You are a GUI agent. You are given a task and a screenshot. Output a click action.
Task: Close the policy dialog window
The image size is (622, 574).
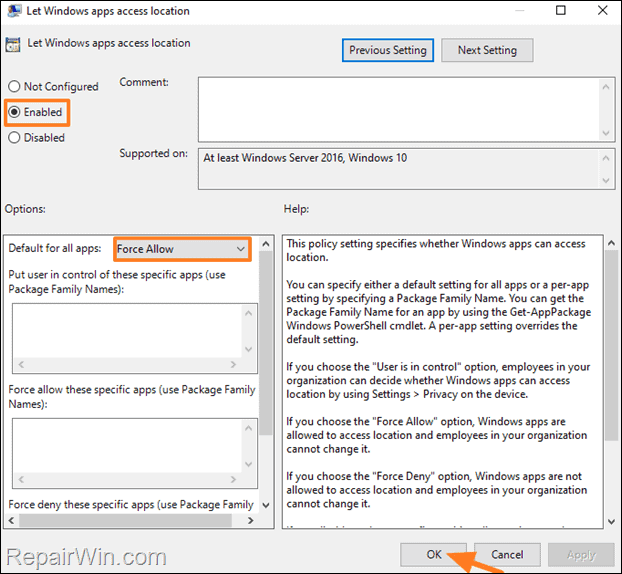(603, 10)
